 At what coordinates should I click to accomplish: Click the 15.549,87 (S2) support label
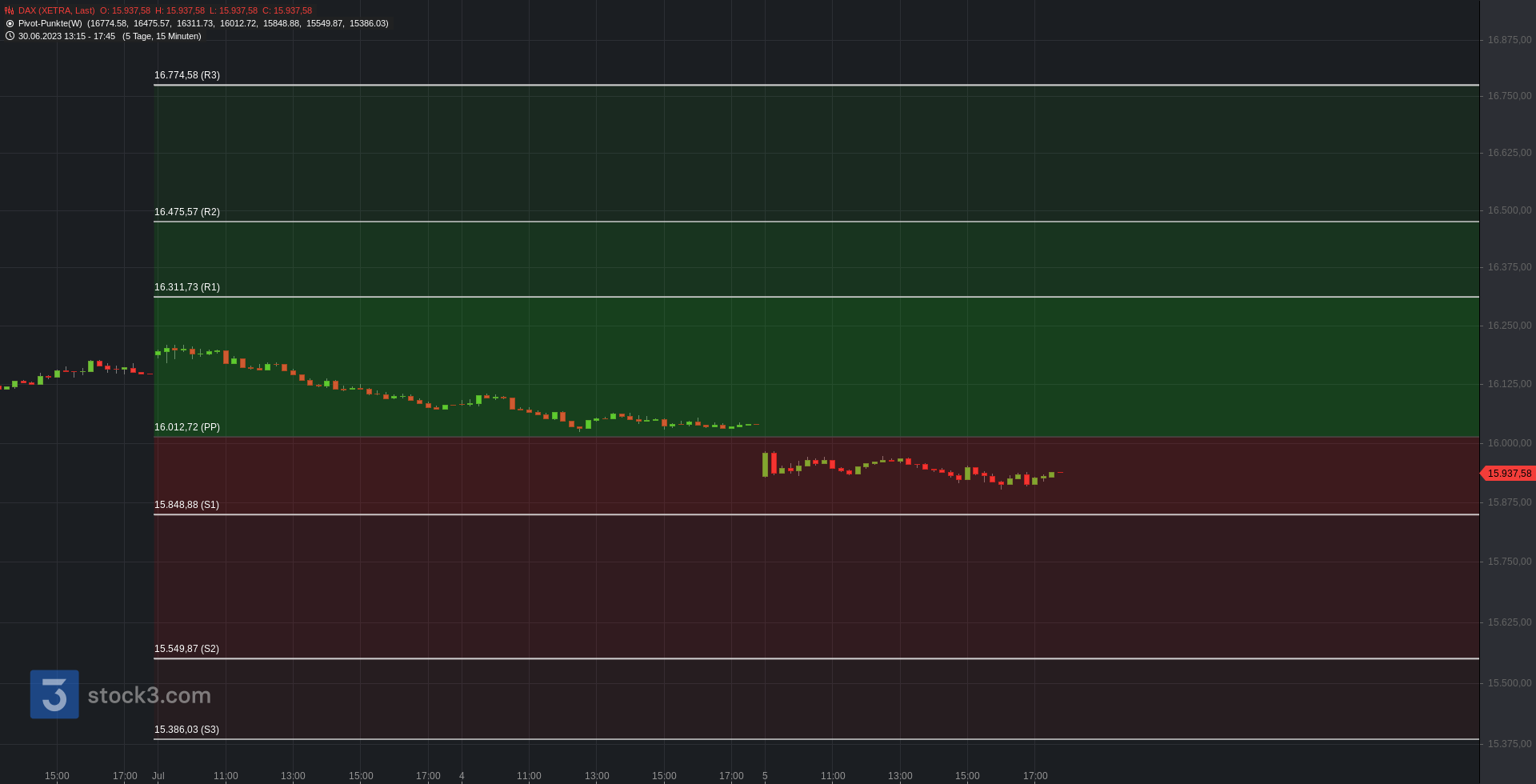pos(186,649)
